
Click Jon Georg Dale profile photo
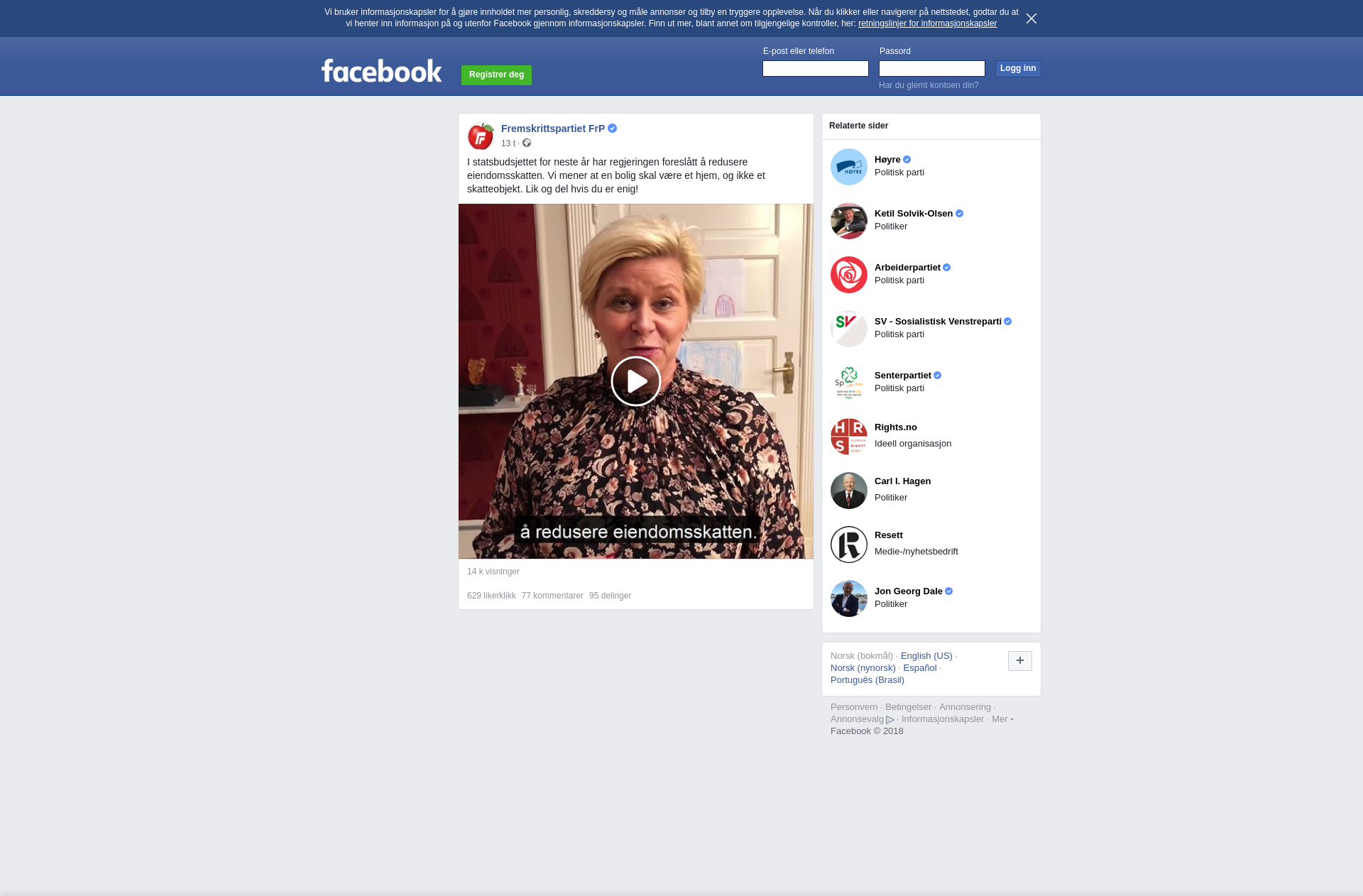point(849,599)
